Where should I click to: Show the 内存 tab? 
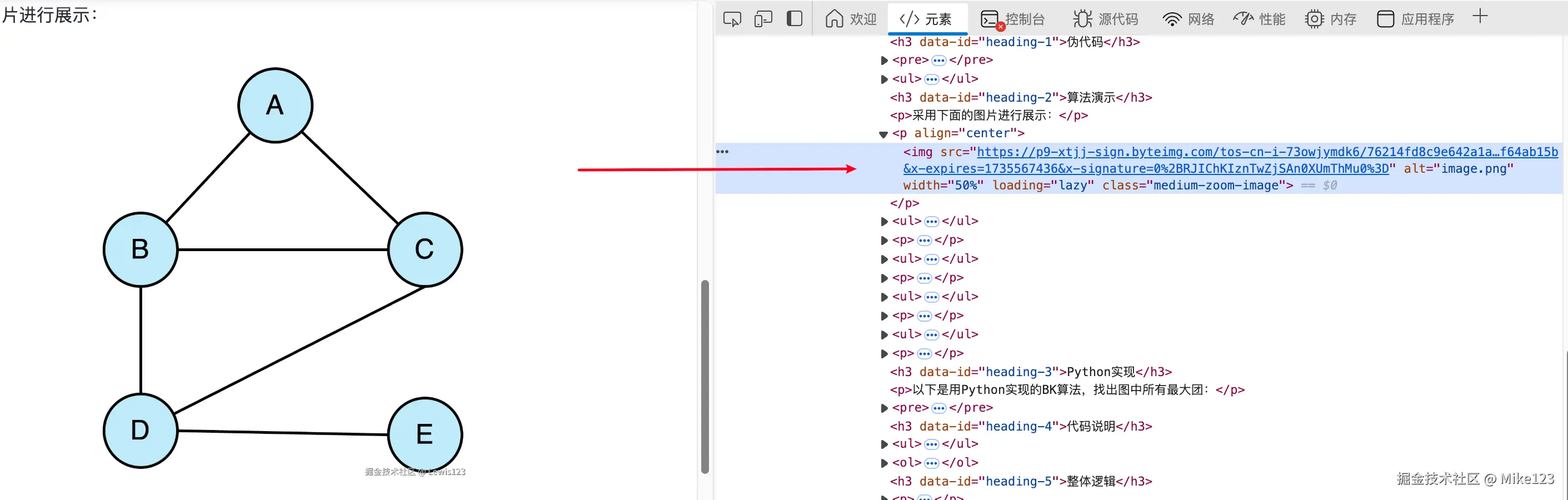1331,19
